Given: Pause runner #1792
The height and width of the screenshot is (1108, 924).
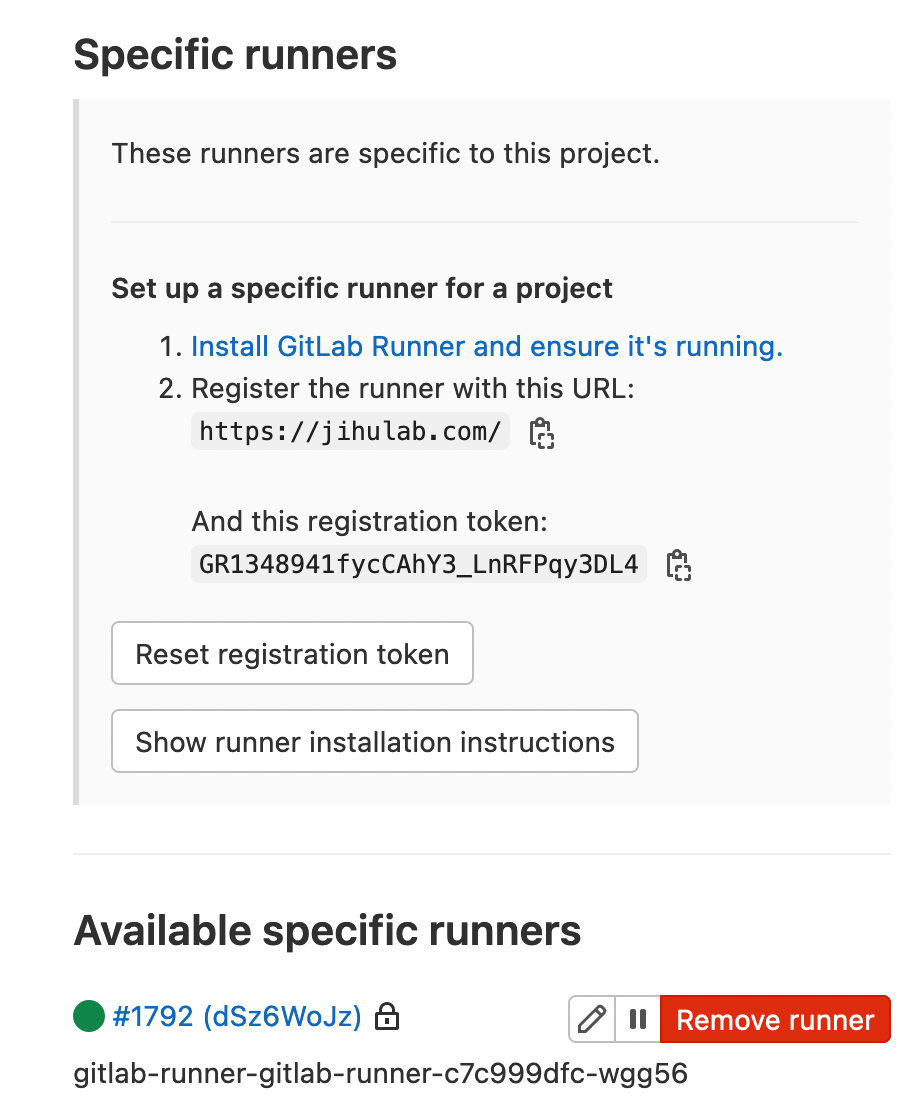Looking at the screenshot, I should coord(637,1020).
